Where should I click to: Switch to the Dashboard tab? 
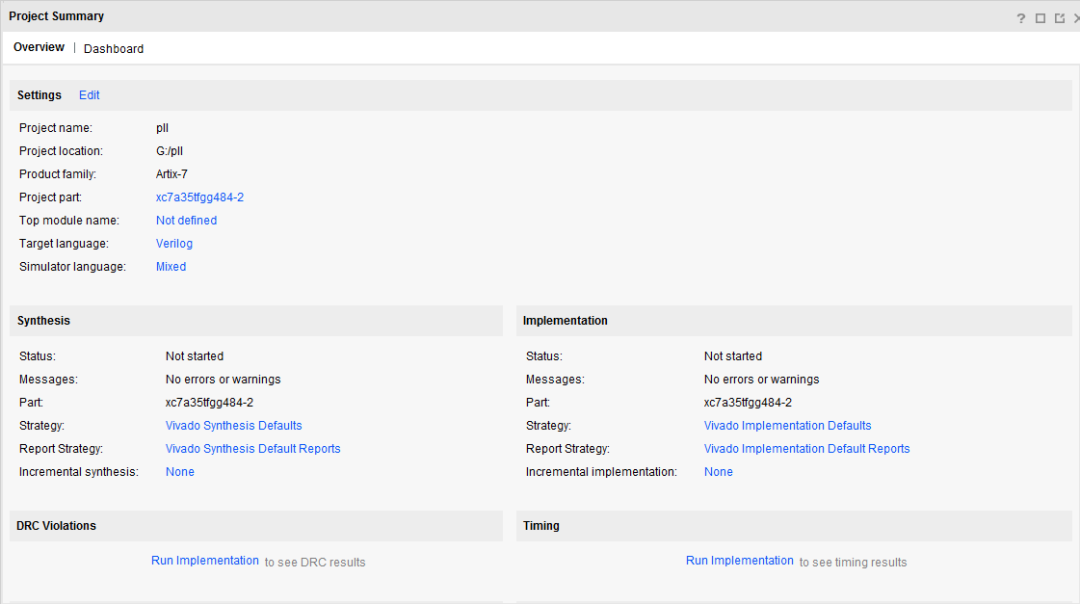coord(114,49)
